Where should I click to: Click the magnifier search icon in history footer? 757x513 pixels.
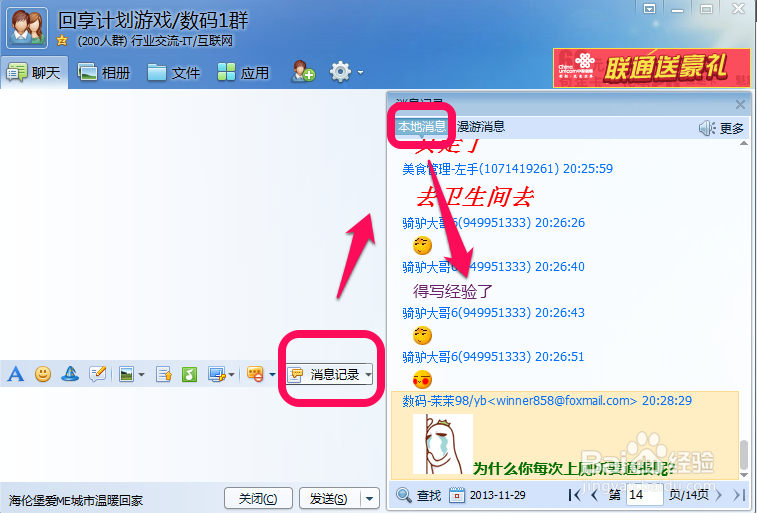coord(404,495)
